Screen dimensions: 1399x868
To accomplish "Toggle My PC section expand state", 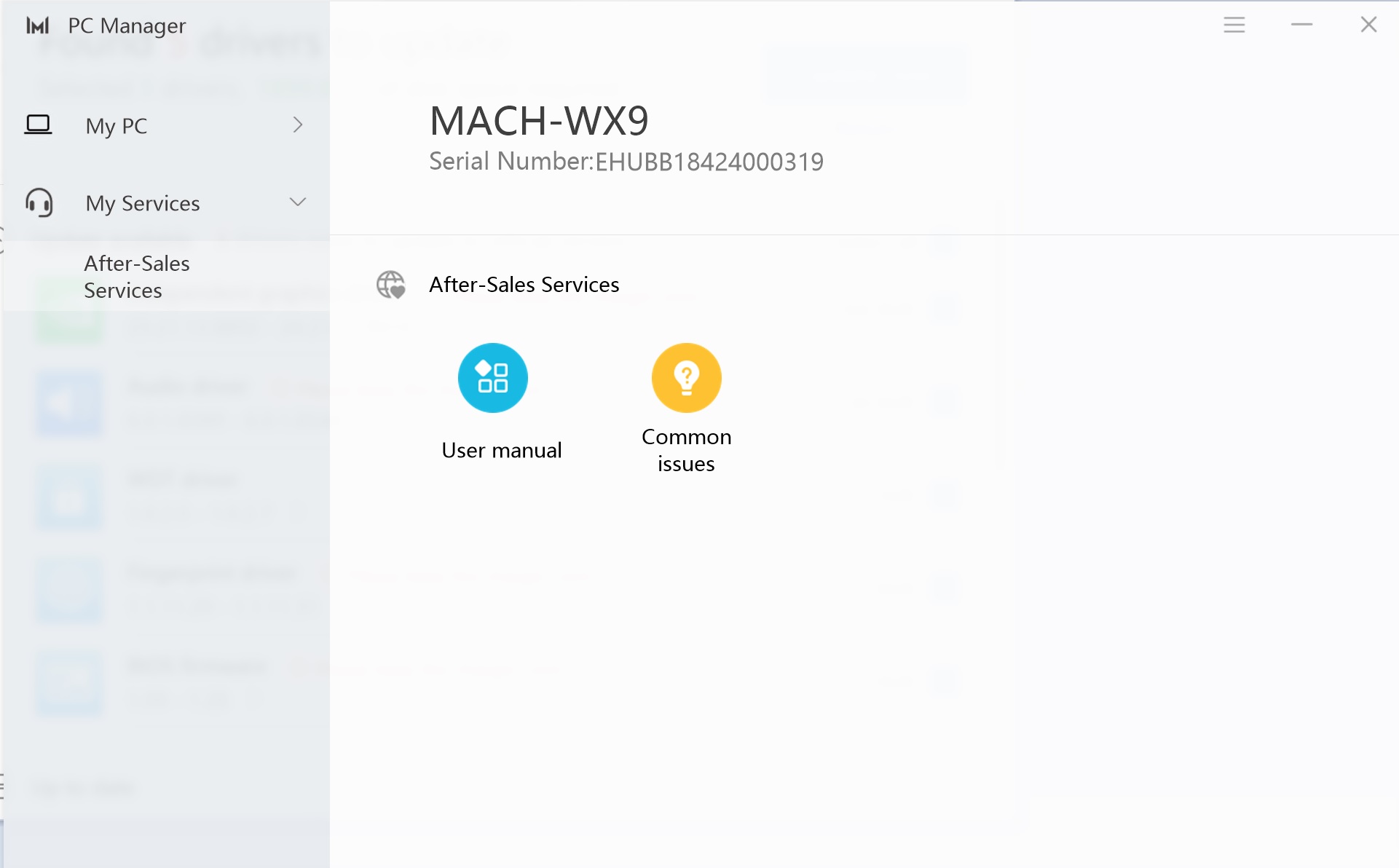I will pyautogui.click(x=297, y=125).
